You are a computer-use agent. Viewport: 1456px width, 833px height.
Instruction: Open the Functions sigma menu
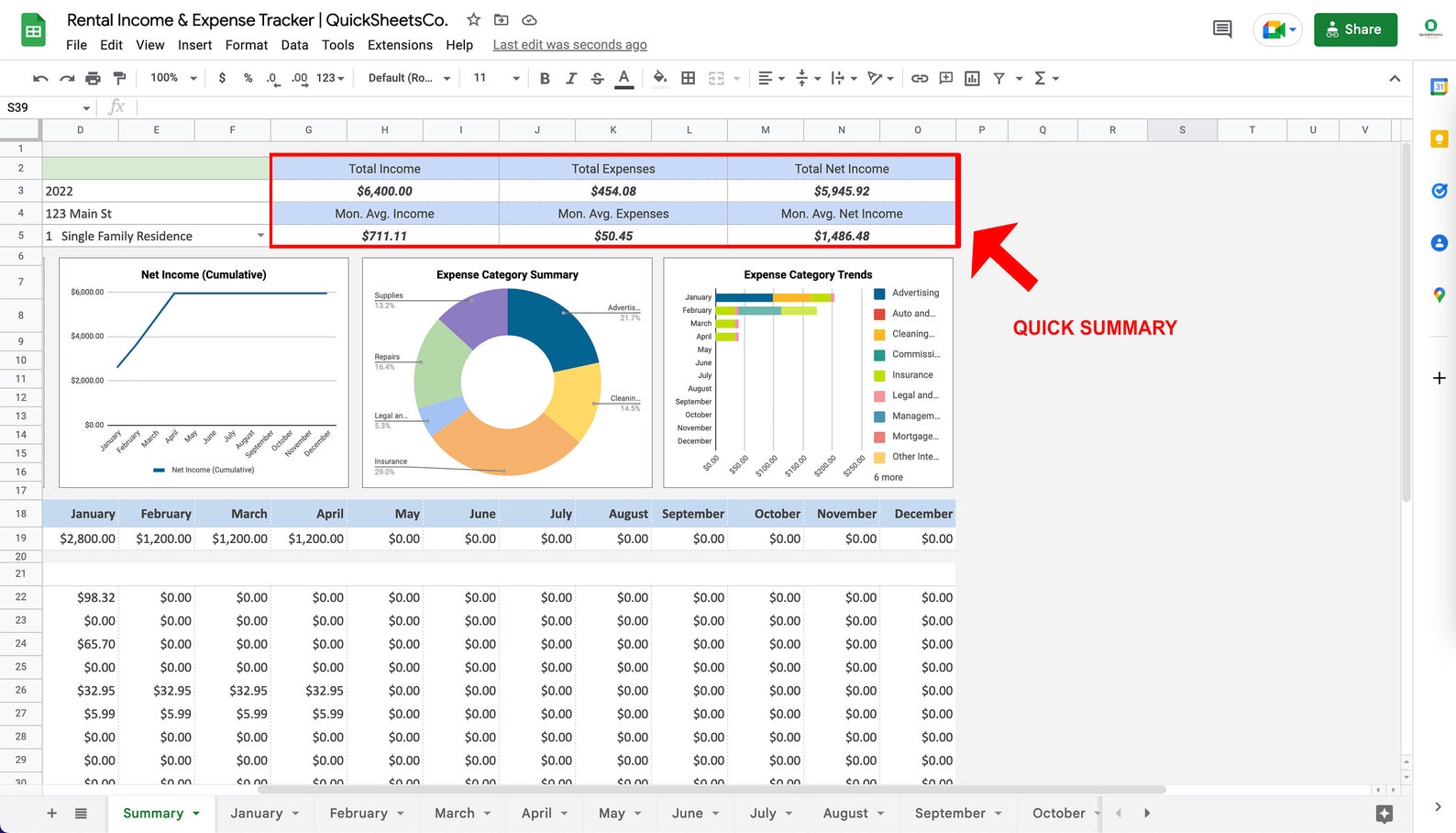pyautogui.click(x=1046, y=79)
